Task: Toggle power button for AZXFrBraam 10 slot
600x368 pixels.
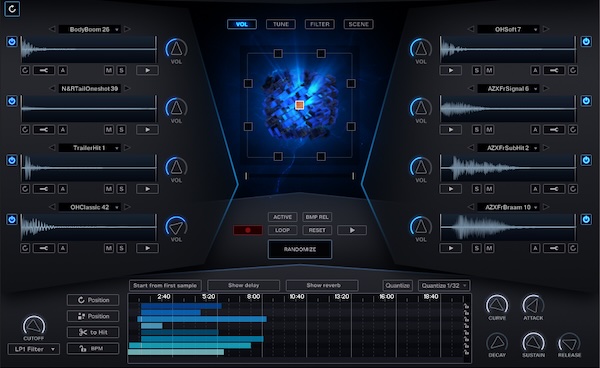Action: click(x=586, y=219)
